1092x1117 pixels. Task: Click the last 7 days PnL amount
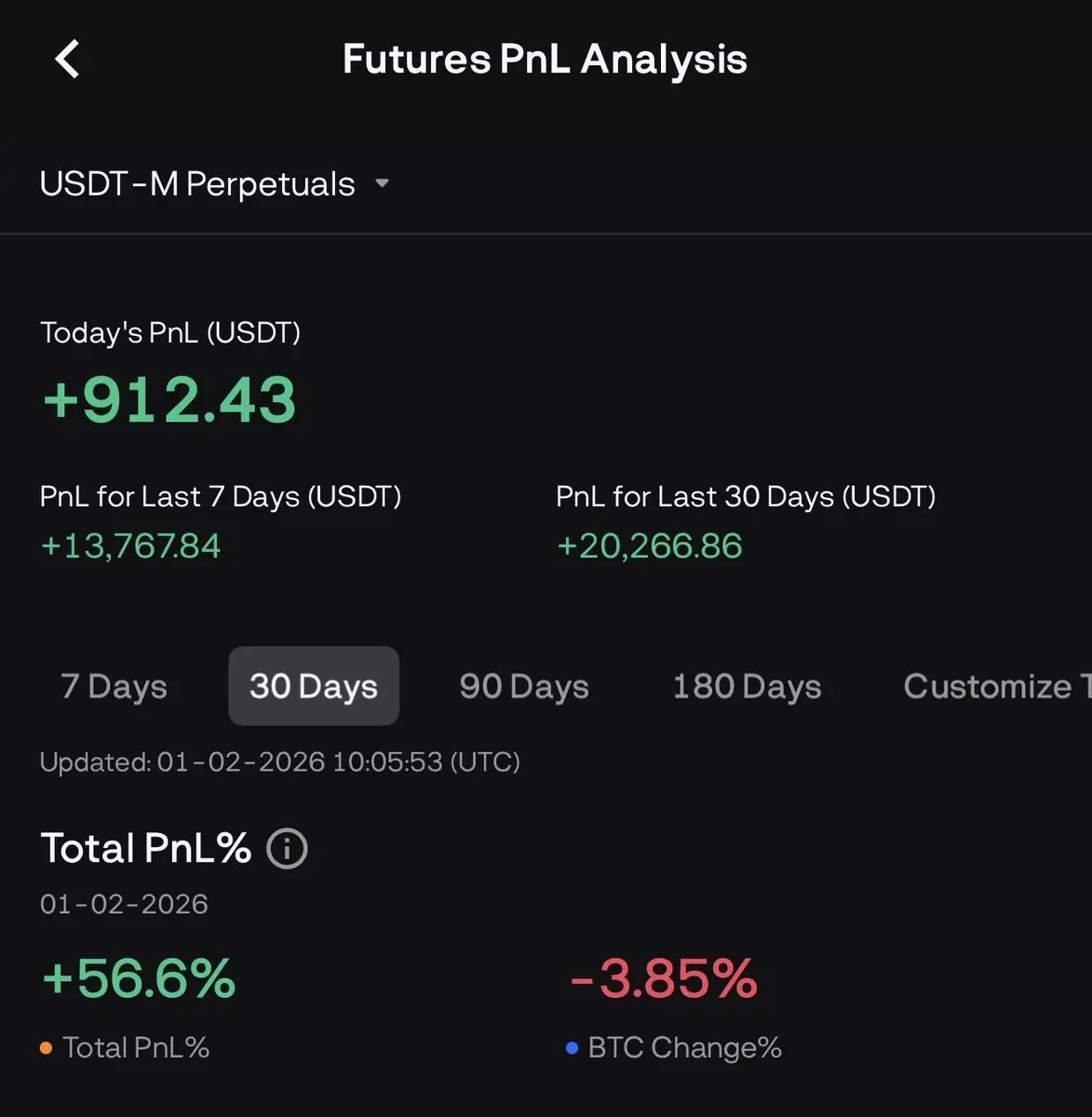pyautogui.click(x=130, y=546)
